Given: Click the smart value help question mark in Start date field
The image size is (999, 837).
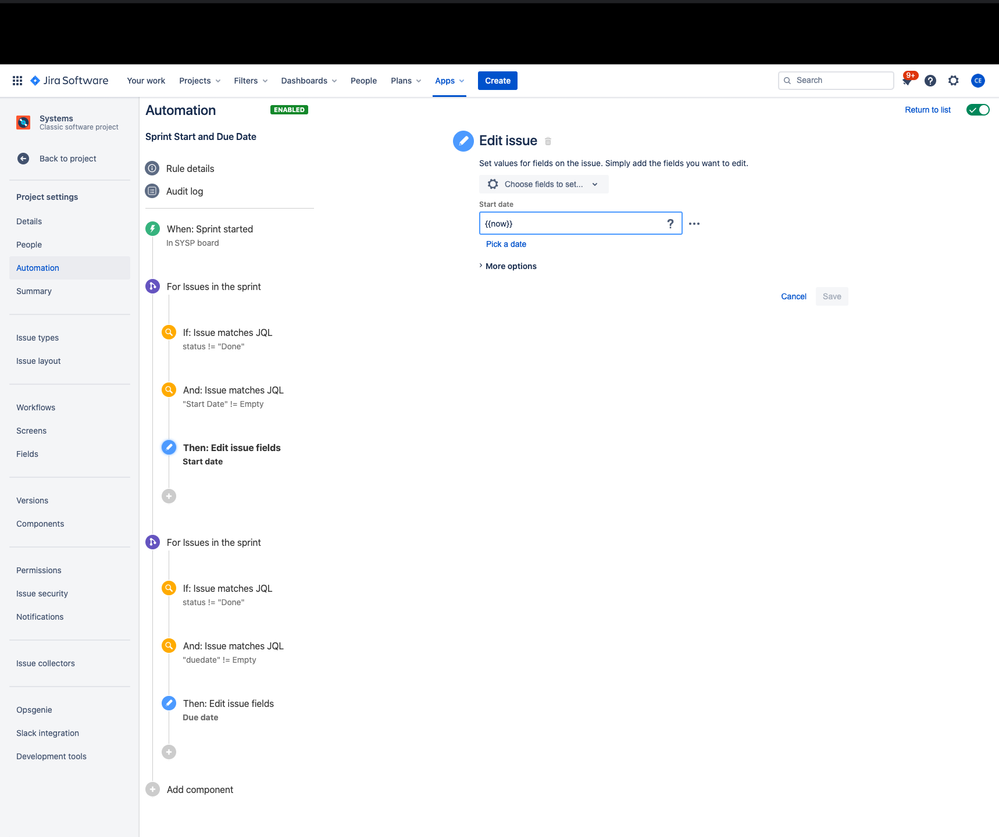Looking at the screenshot, I should click(x=670, y=224).
